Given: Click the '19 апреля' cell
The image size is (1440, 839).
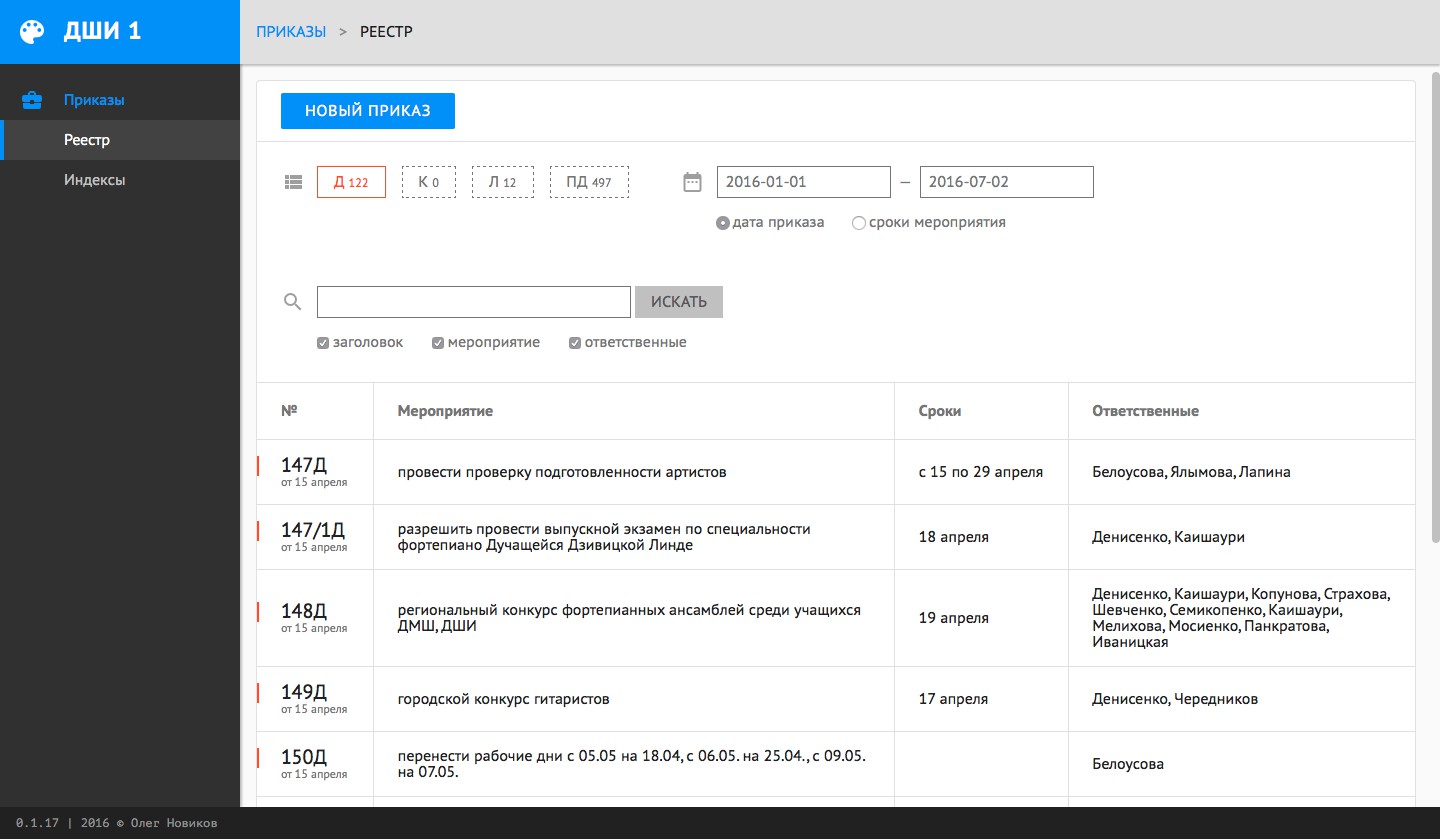Looking at the screenshot, I should pos(954,618).
